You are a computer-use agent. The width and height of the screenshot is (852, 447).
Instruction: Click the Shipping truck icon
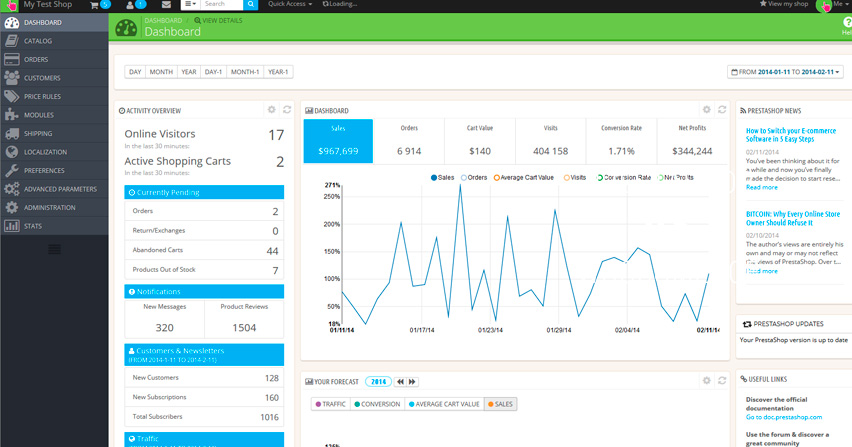(11, 134)
